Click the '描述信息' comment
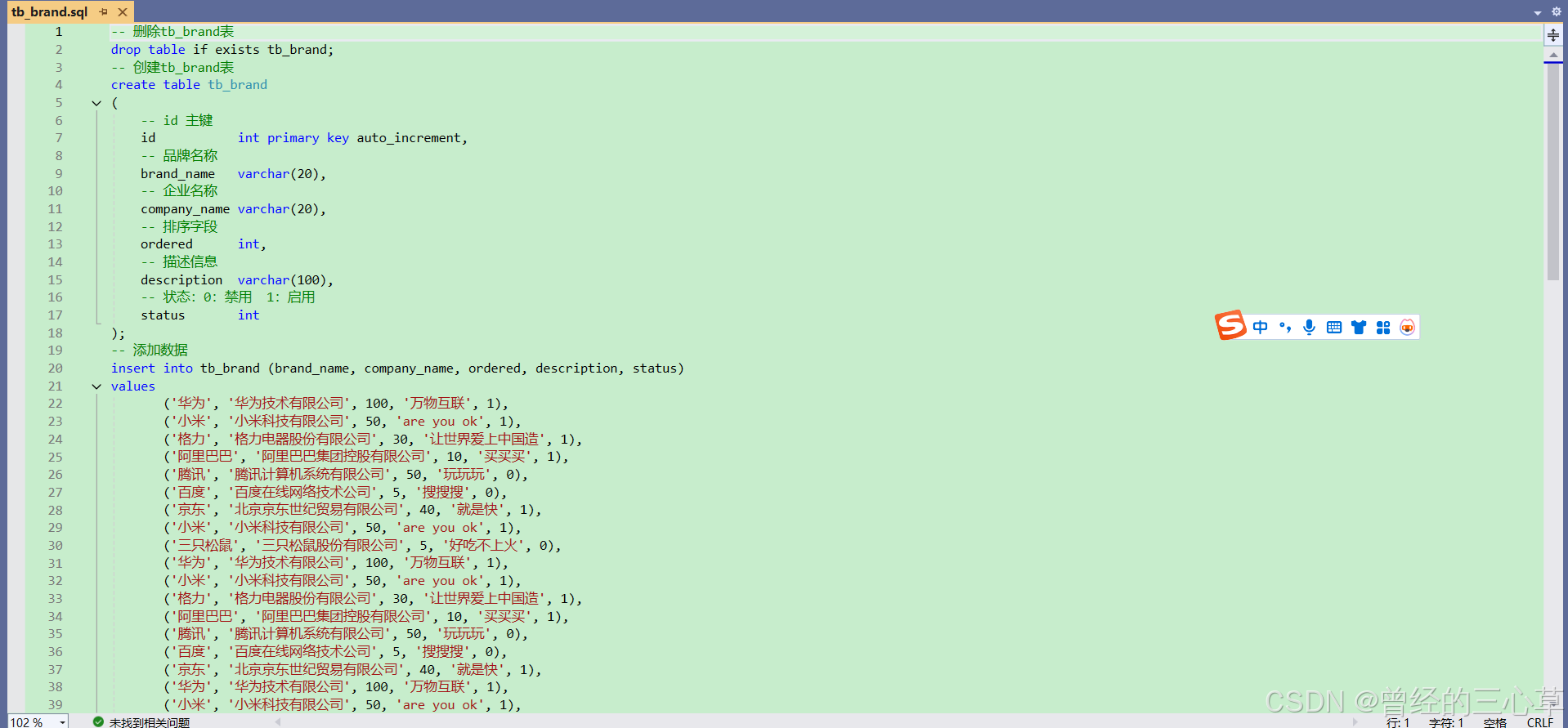Image resolution: width=1568 pixels, height=728 pixels. pos(190,262)
